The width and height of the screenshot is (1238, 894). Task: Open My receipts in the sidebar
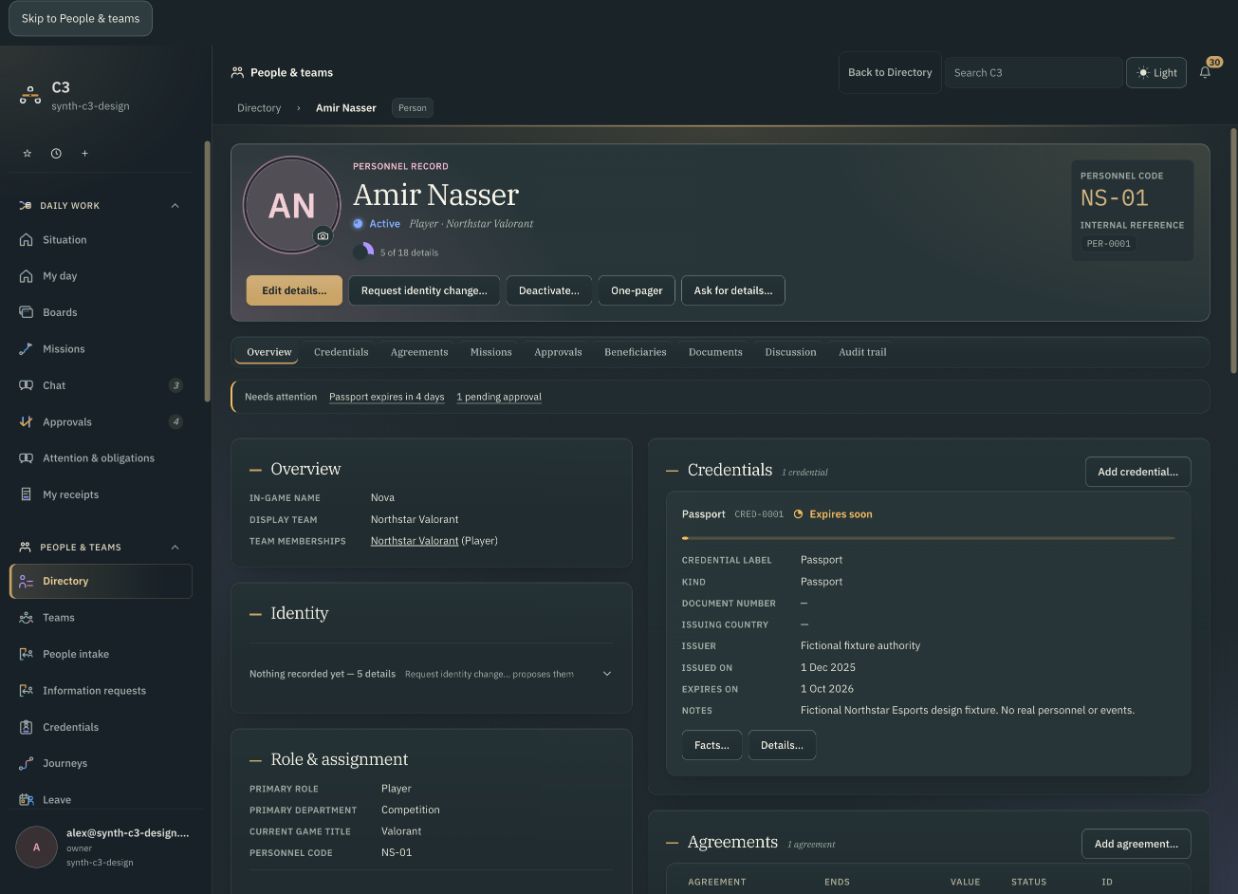click(100, 494)
